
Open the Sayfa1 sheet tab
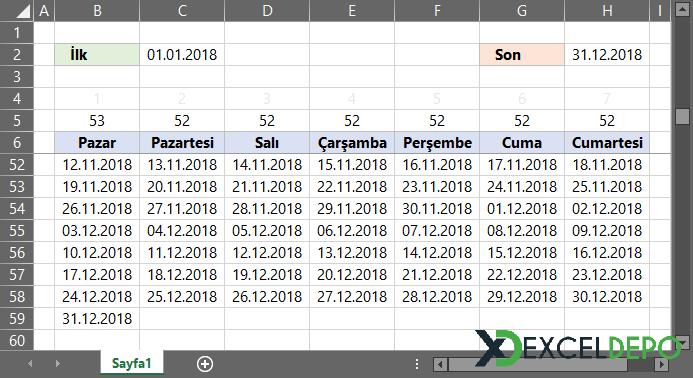pyautogui.click(x=132, y=363)
